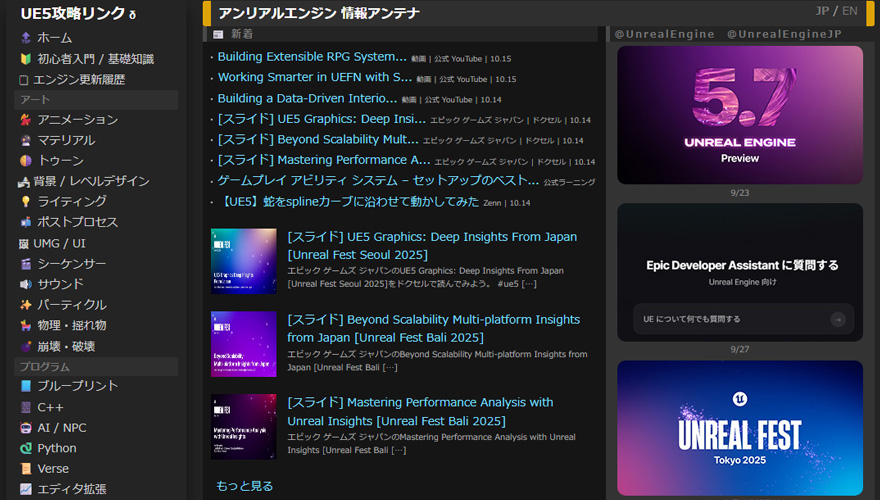The width and height of the screenshot is (880, 500).
Task: Click the sound icon beside サウンド
Action: click(x=25, y=284)
